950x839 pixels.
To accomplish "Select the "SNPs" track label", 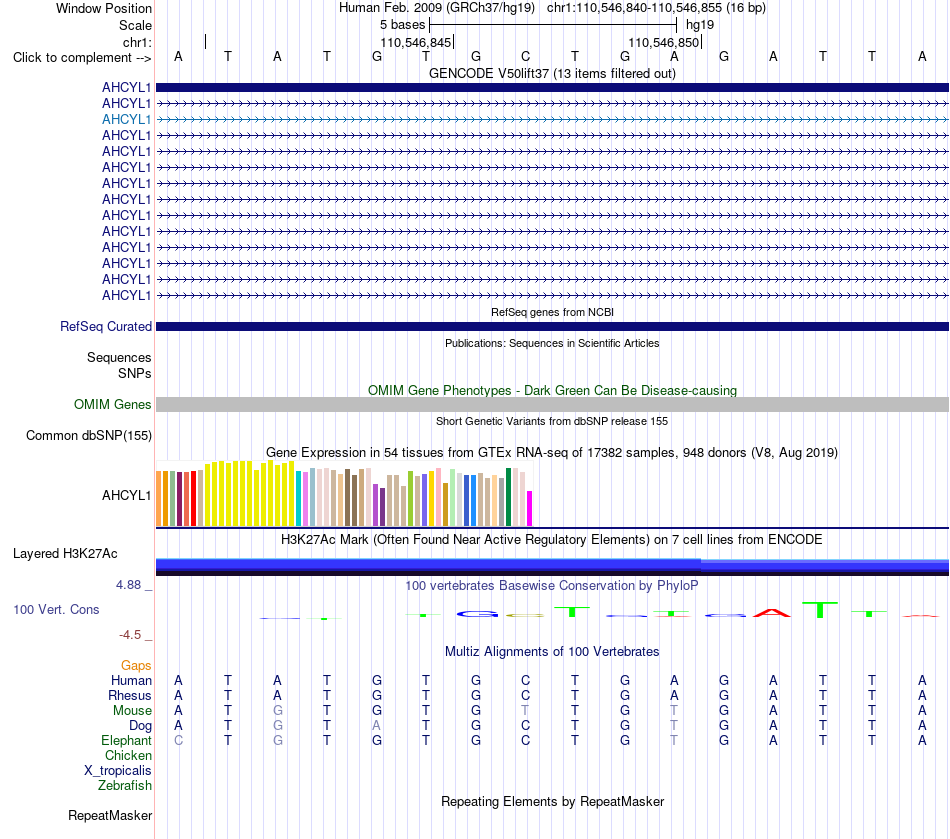I will [135, 373].
